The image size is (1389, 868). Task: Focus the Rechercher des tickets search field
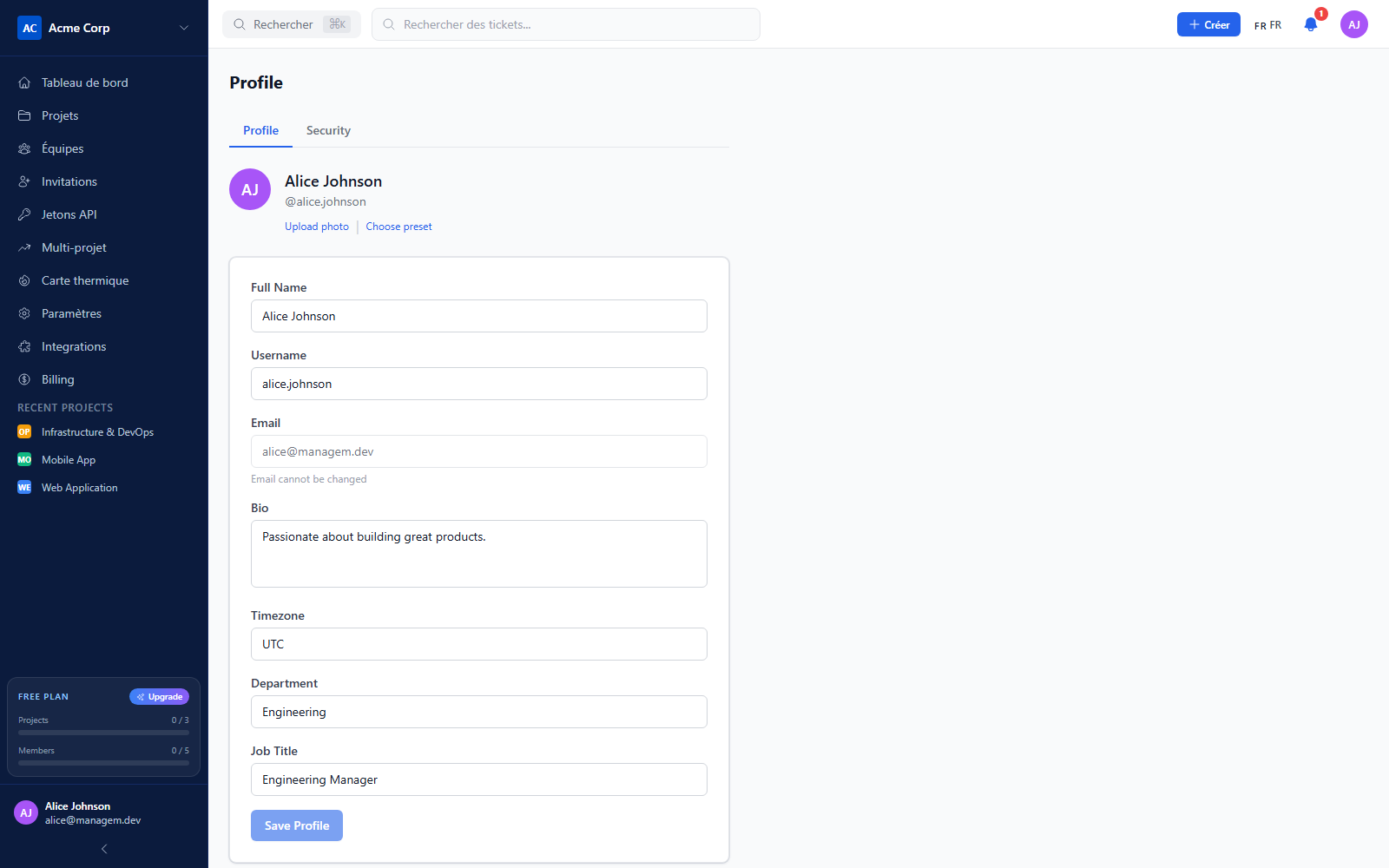[566, 24]
